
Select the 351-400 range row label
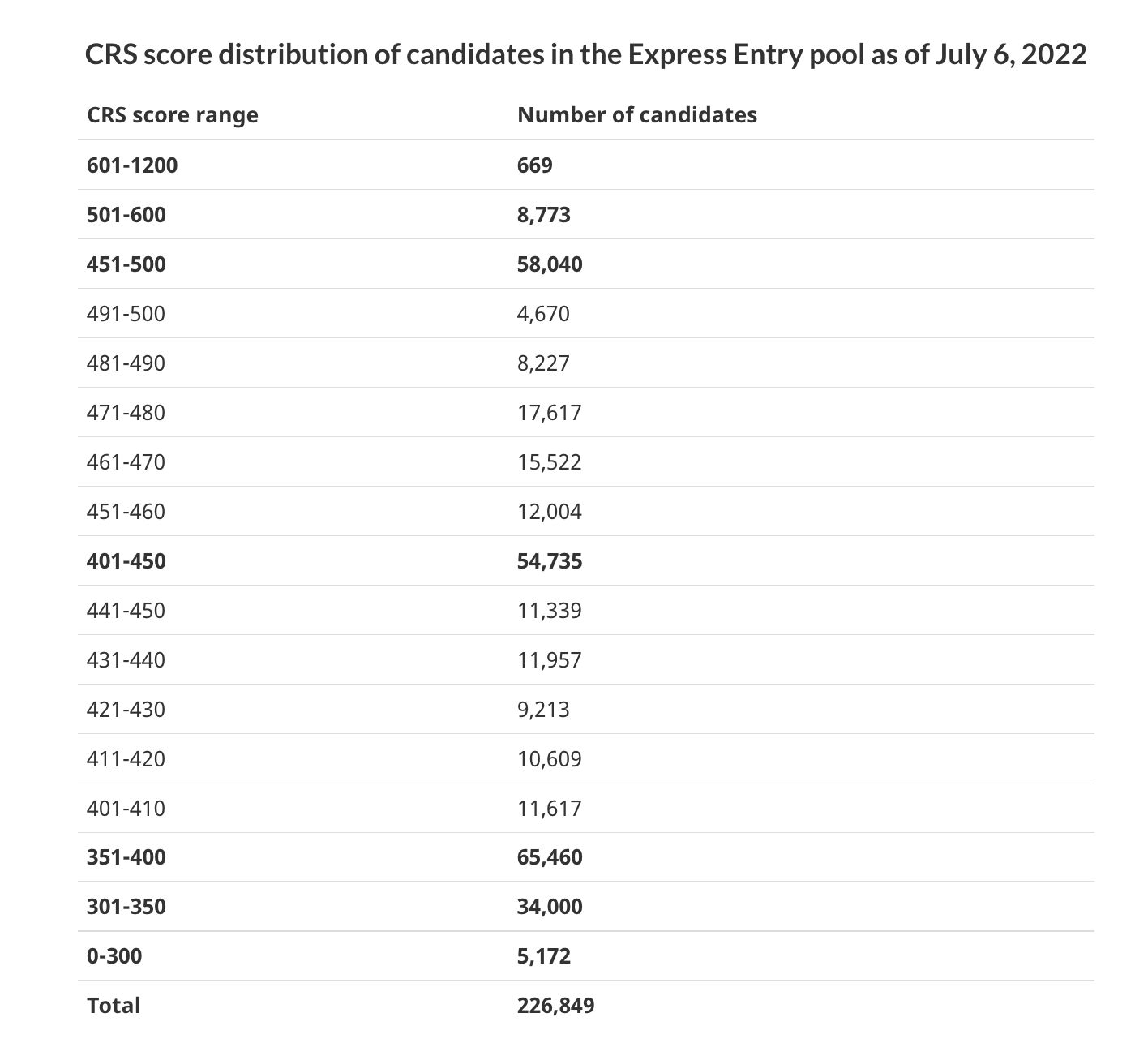click(x=126, y=857)
